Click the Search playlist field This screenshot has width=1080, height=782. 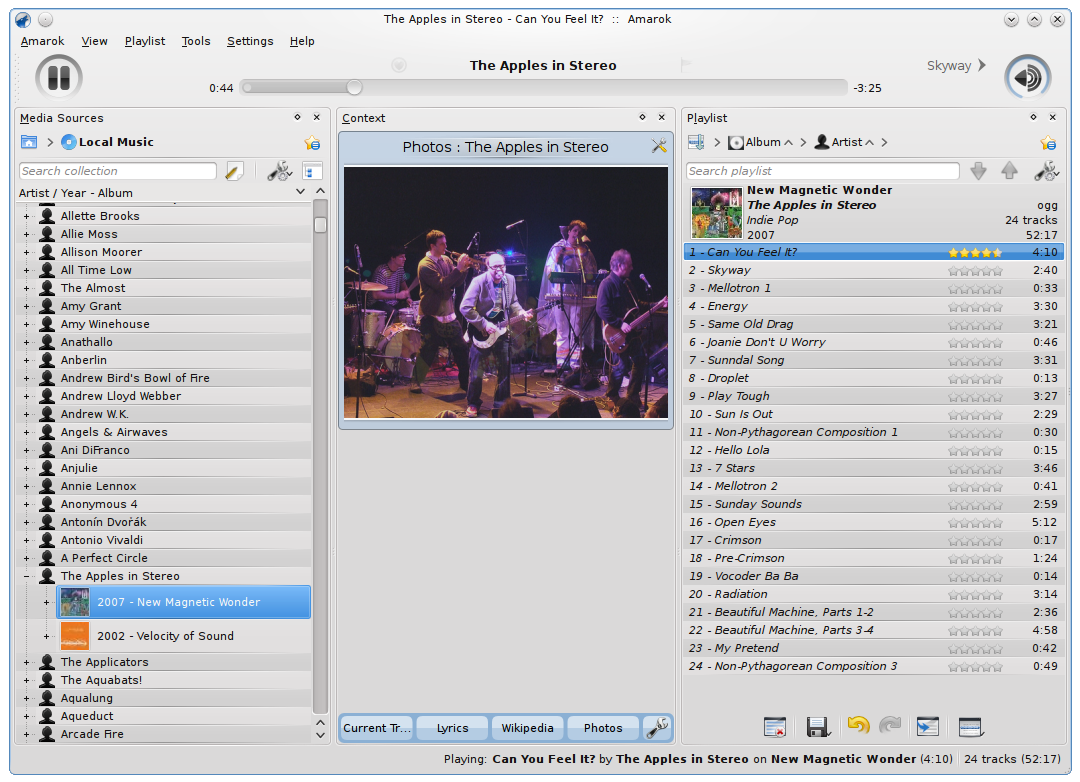(822, 171)
